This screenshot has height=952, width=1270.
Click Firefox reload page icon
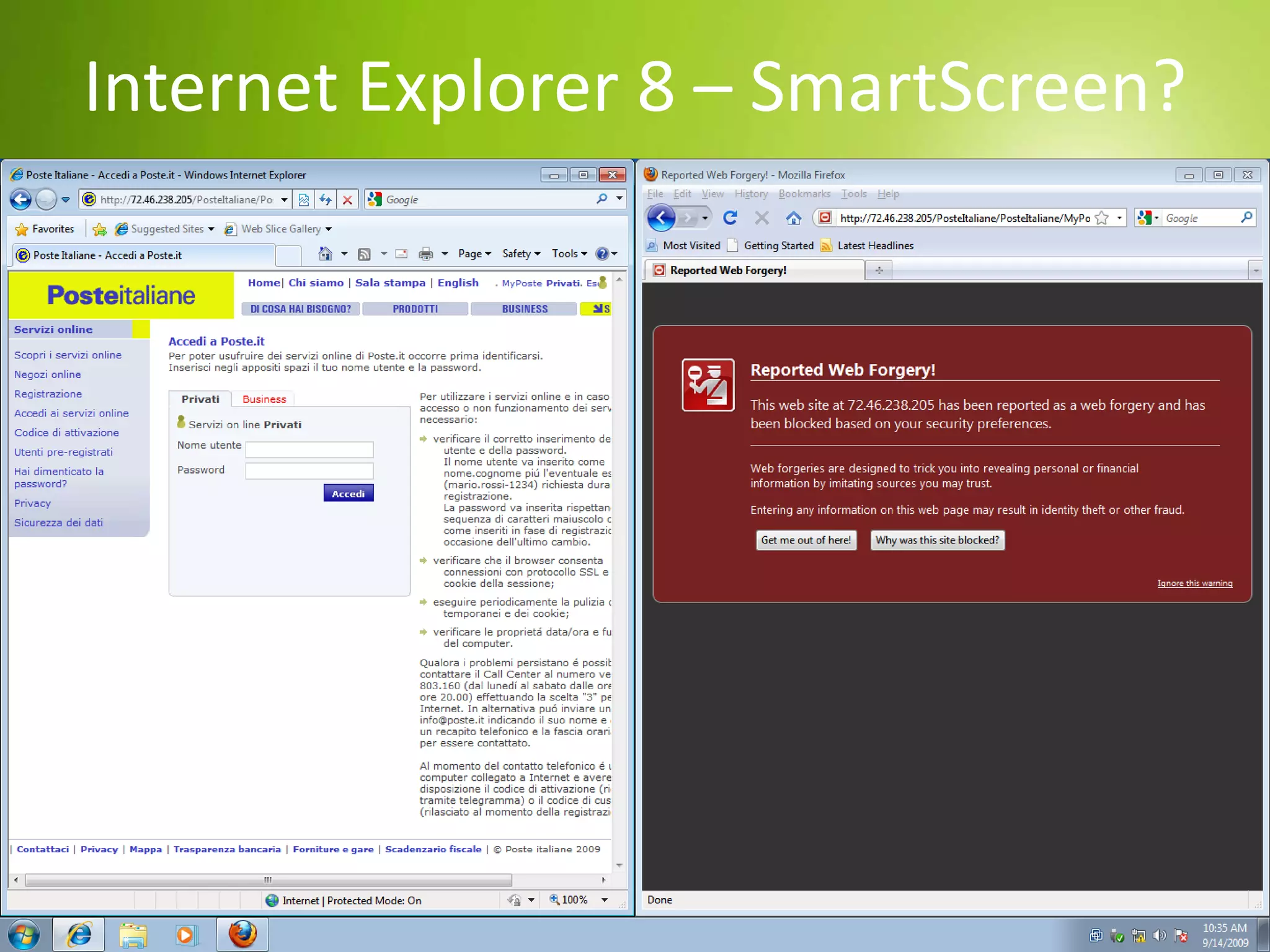pyautogui.click(x=730, y=218)
